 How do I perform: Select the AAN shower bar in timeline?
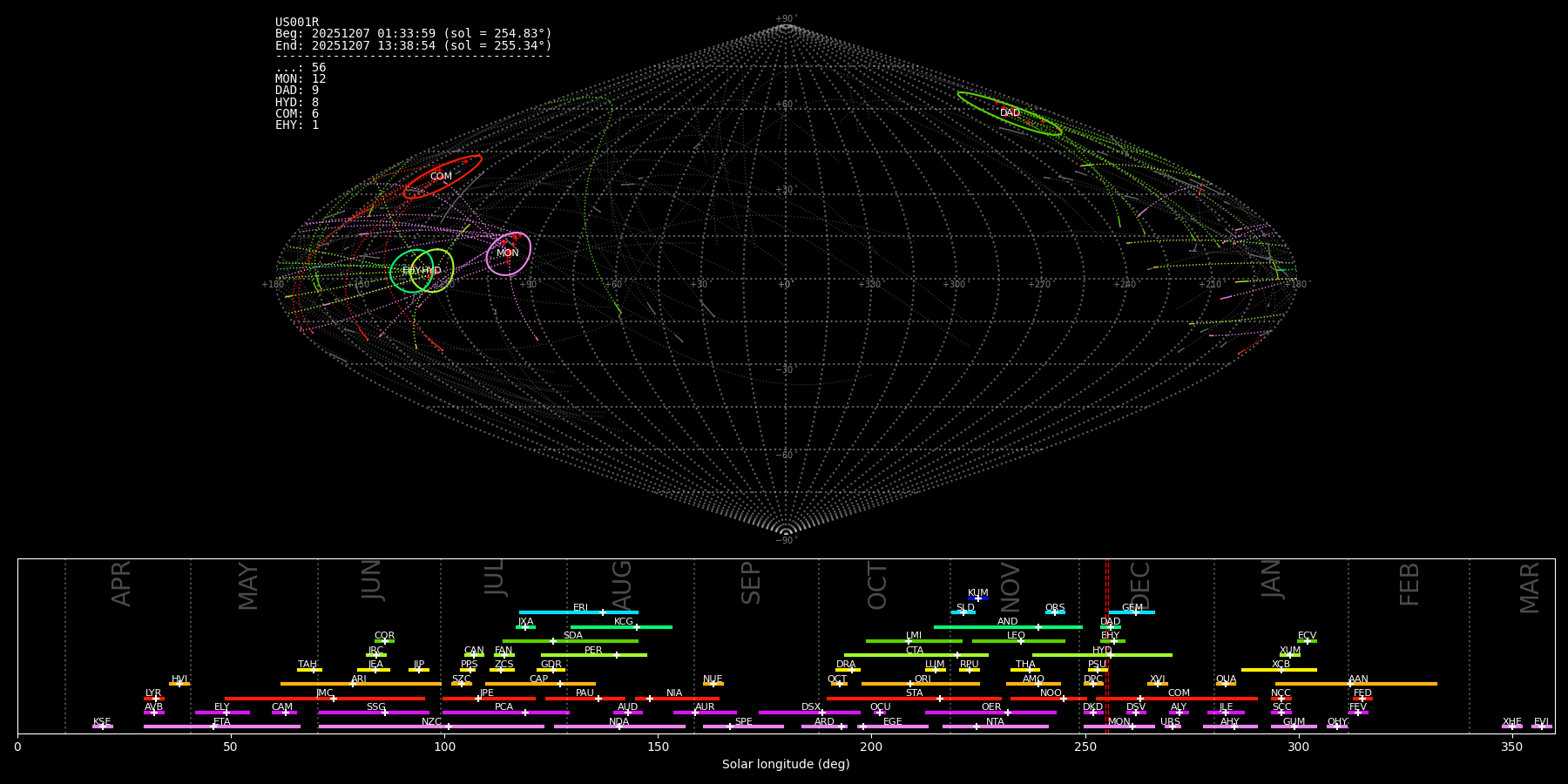click(x=1356, y=684)
